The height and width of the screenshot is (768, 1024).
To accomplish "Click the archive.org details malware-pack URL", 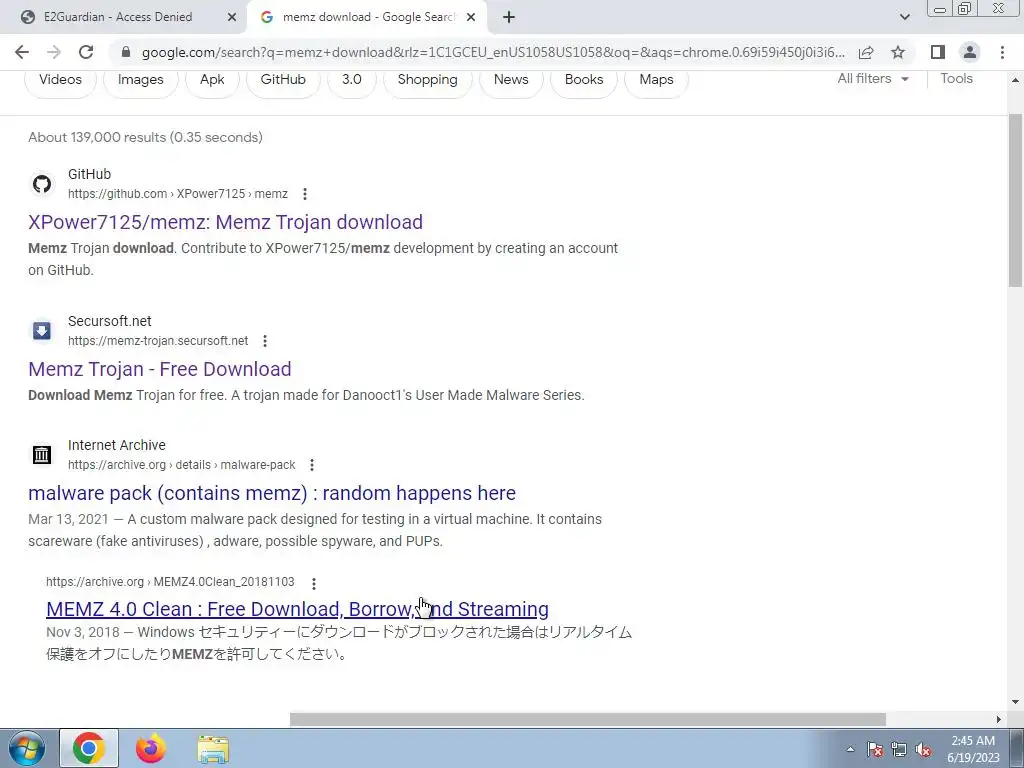I will pyautogui.click(x=182, y=465).
